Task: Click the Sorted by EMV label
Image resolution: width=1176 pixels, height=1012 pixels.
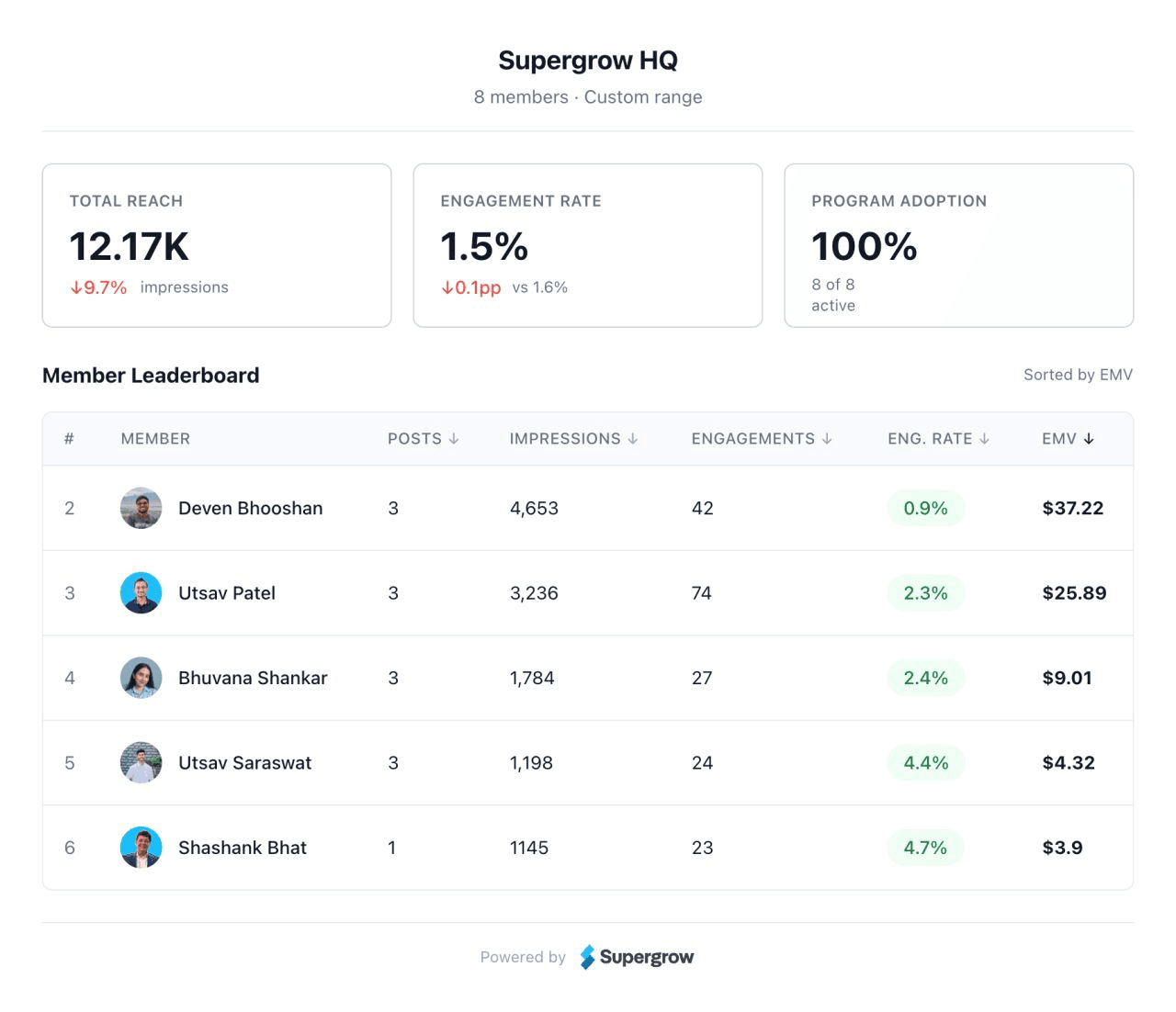Action: click(x=1079, y=375)
